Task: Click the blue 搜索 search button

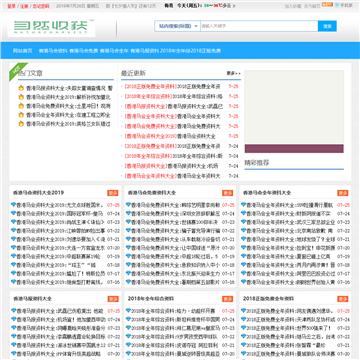Action: [327, 26]
